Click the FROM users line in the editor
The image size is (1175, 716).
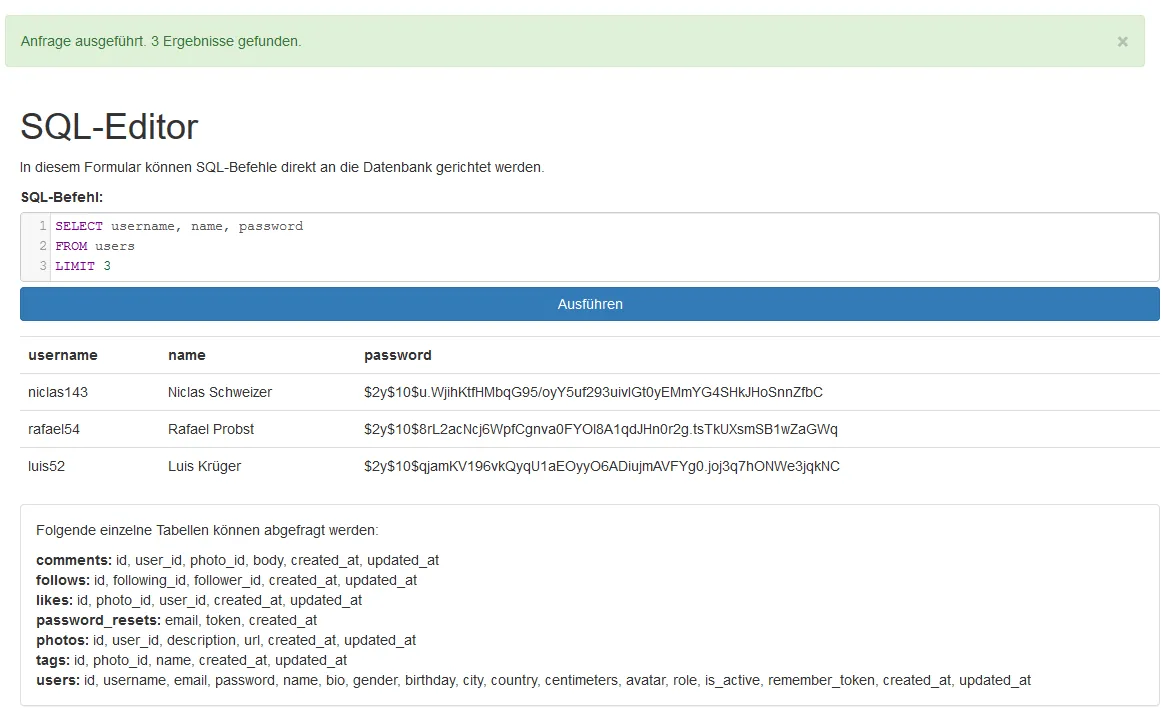94,246
